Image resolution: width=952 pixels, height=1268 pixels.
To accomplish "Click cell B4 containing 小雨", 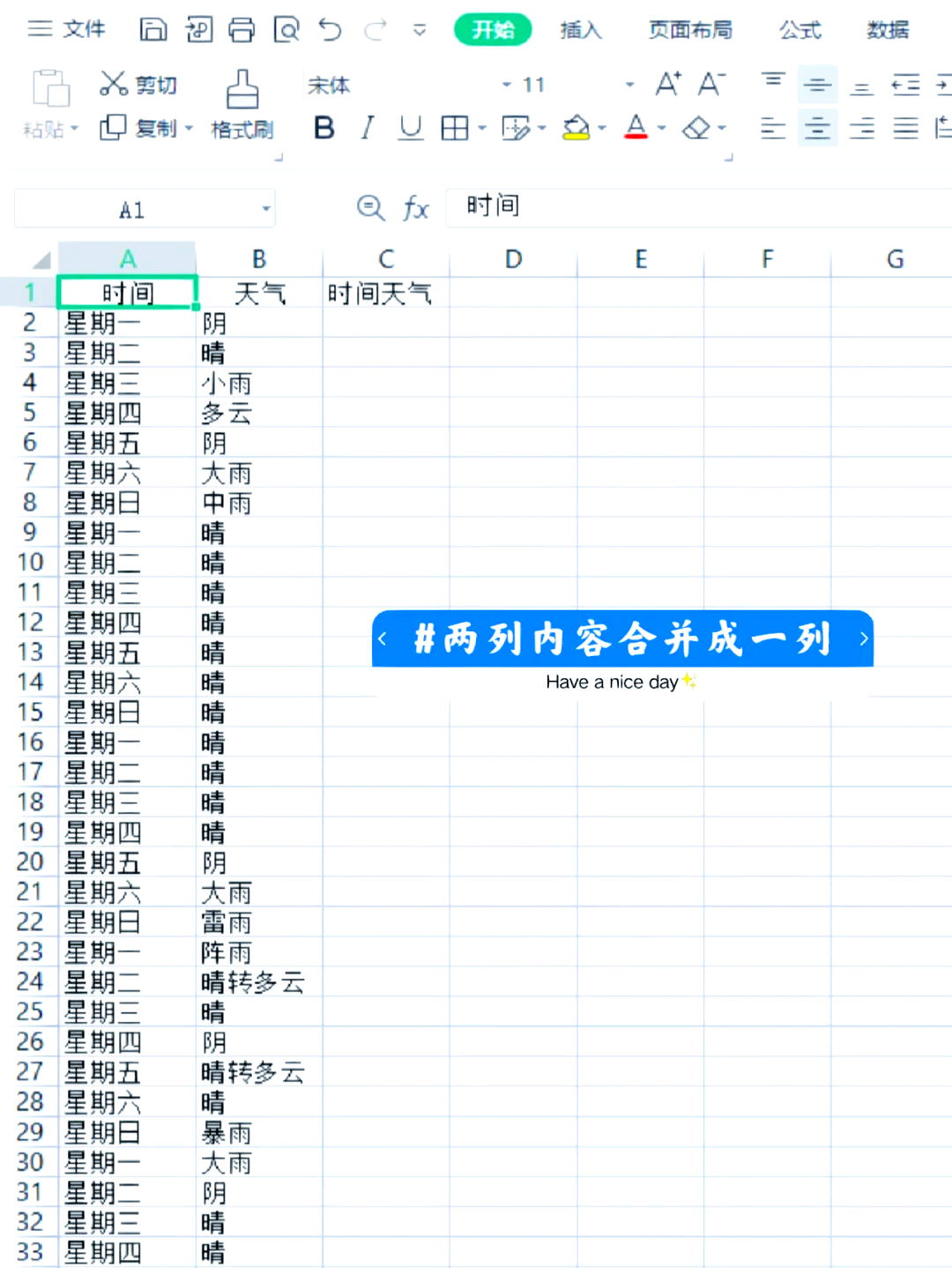I will click(x=259, y=383).
